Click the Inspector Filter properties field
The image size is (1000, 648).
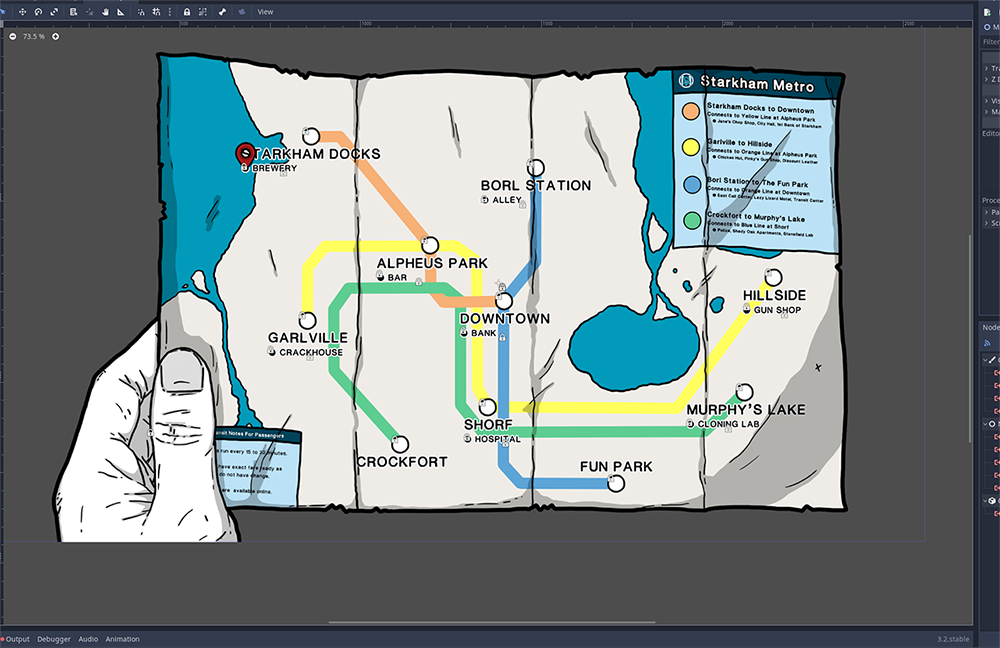point(990,43)
